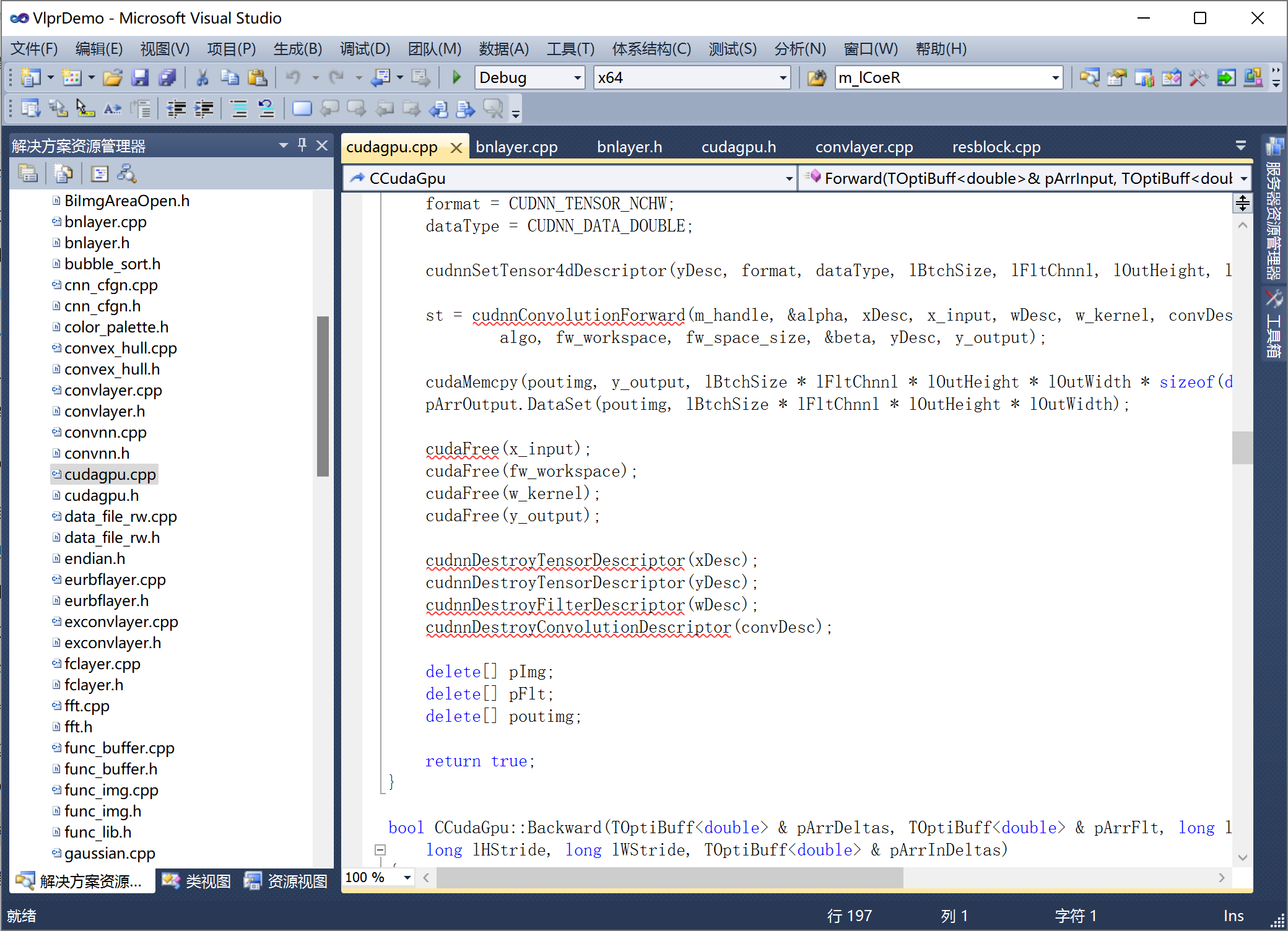Click the Add New Item toolbar icon
This screenshot has height=931, width=1288.
click(72, 77)
